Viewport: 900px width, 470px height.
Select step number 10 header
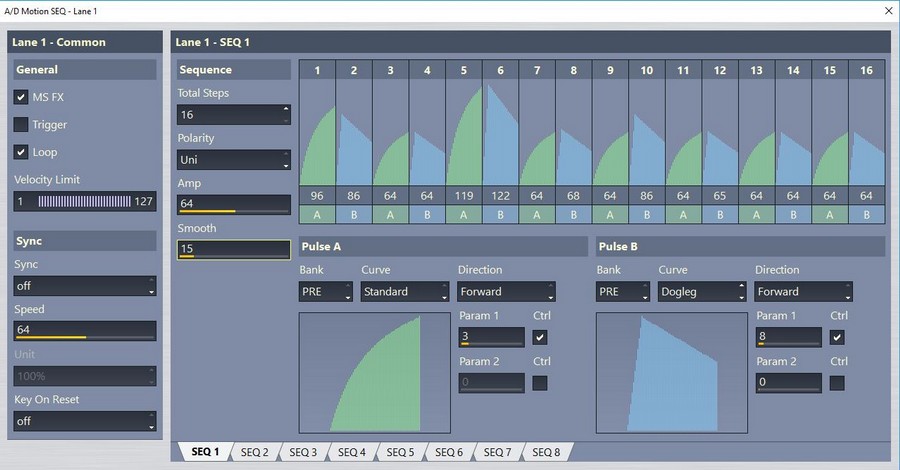point(647,70)
